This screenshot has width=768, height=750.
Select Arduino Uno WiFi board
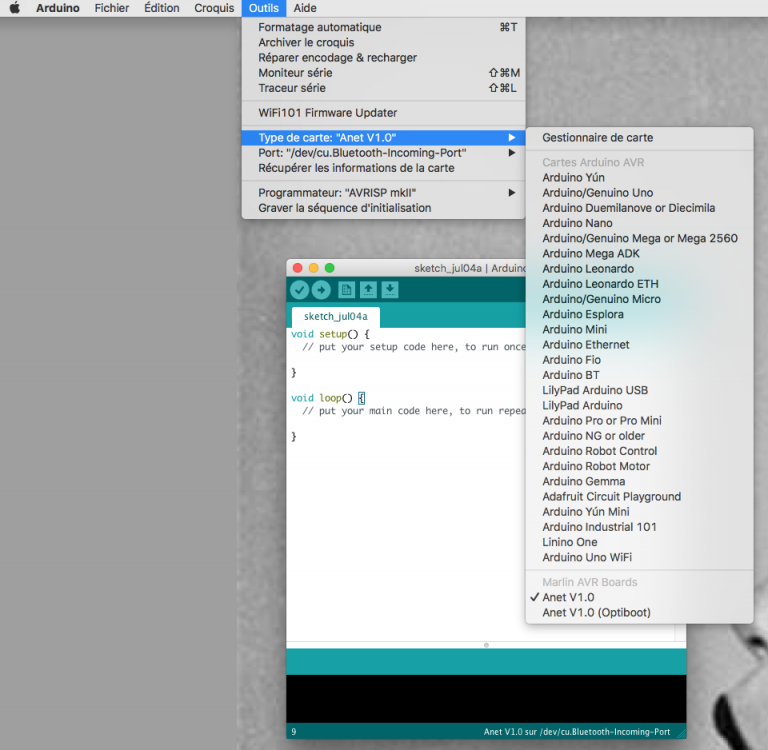pos(639,557)
